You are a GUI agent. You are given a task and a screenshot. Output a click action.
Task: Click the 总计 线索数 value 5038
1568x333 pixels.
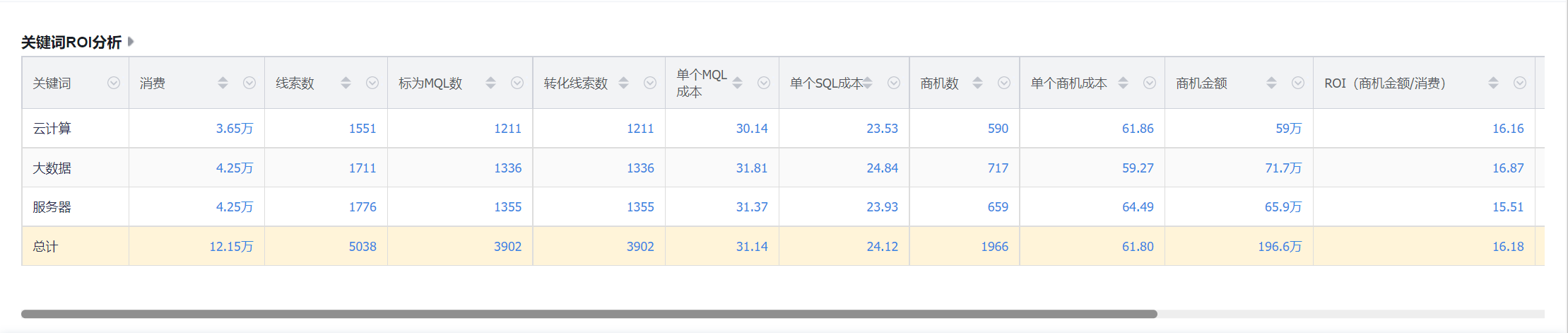[362, 247]
